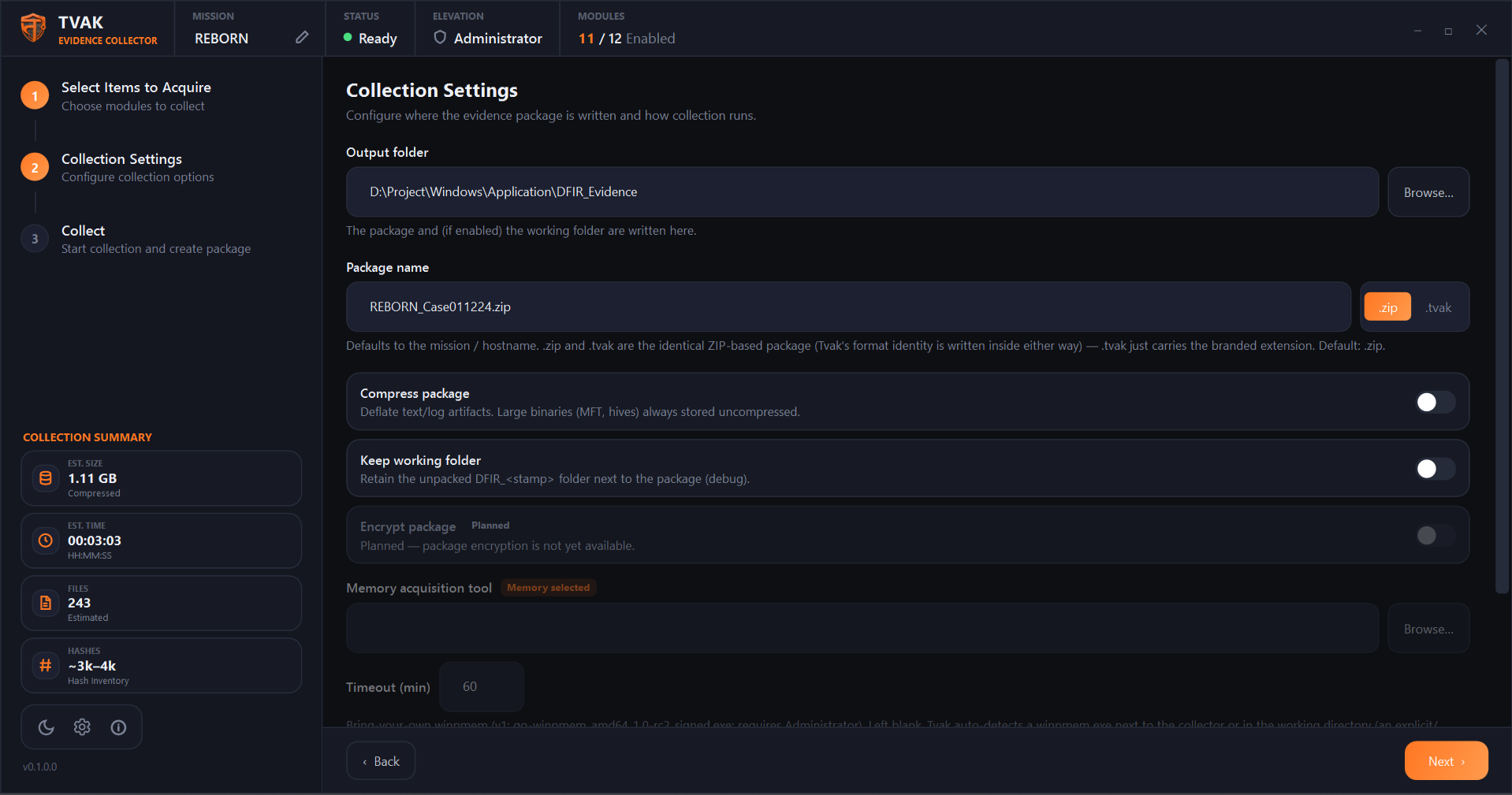
Task: Enable the Compress package toggle
Action: coord(1436,402)
